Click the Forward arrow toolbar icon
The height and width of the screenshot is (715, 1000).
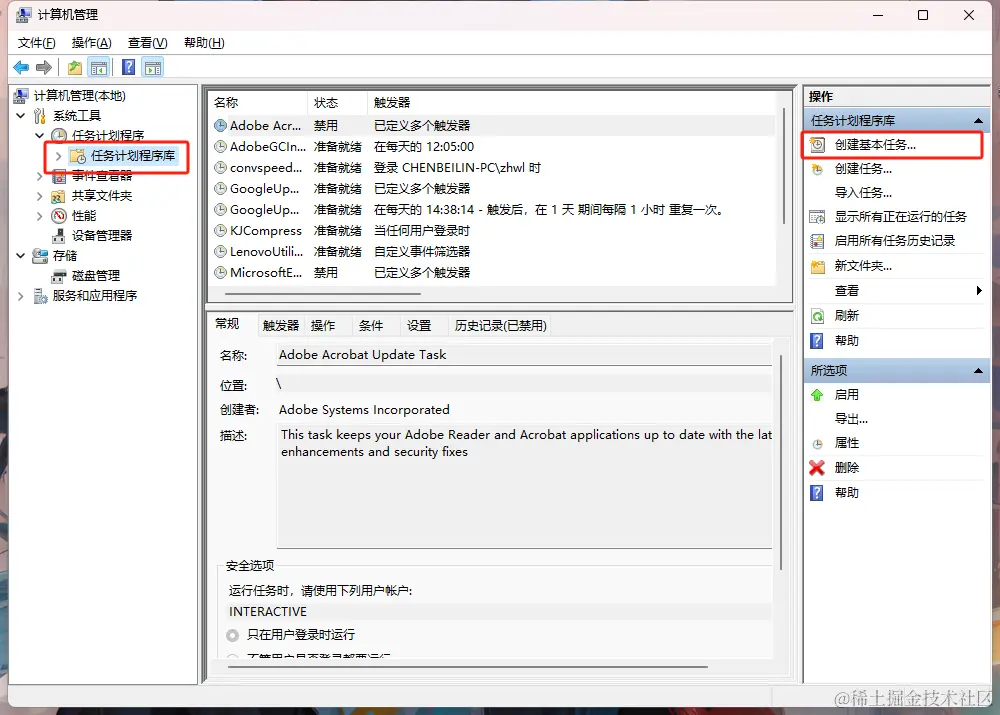44,67
